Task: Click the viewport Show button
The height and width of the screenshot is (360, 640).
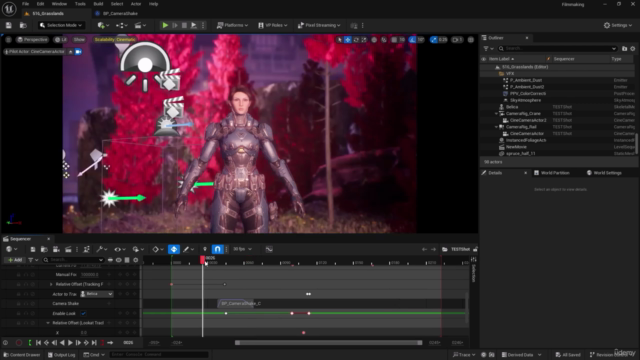Action: pos(79,40)
